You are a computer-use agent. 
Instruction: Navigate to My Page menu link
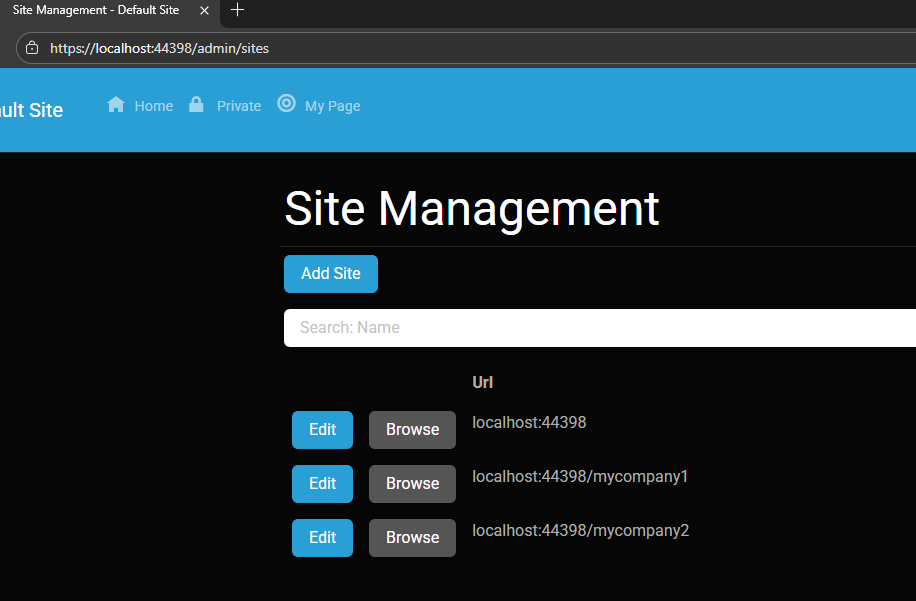click(332, 106)
